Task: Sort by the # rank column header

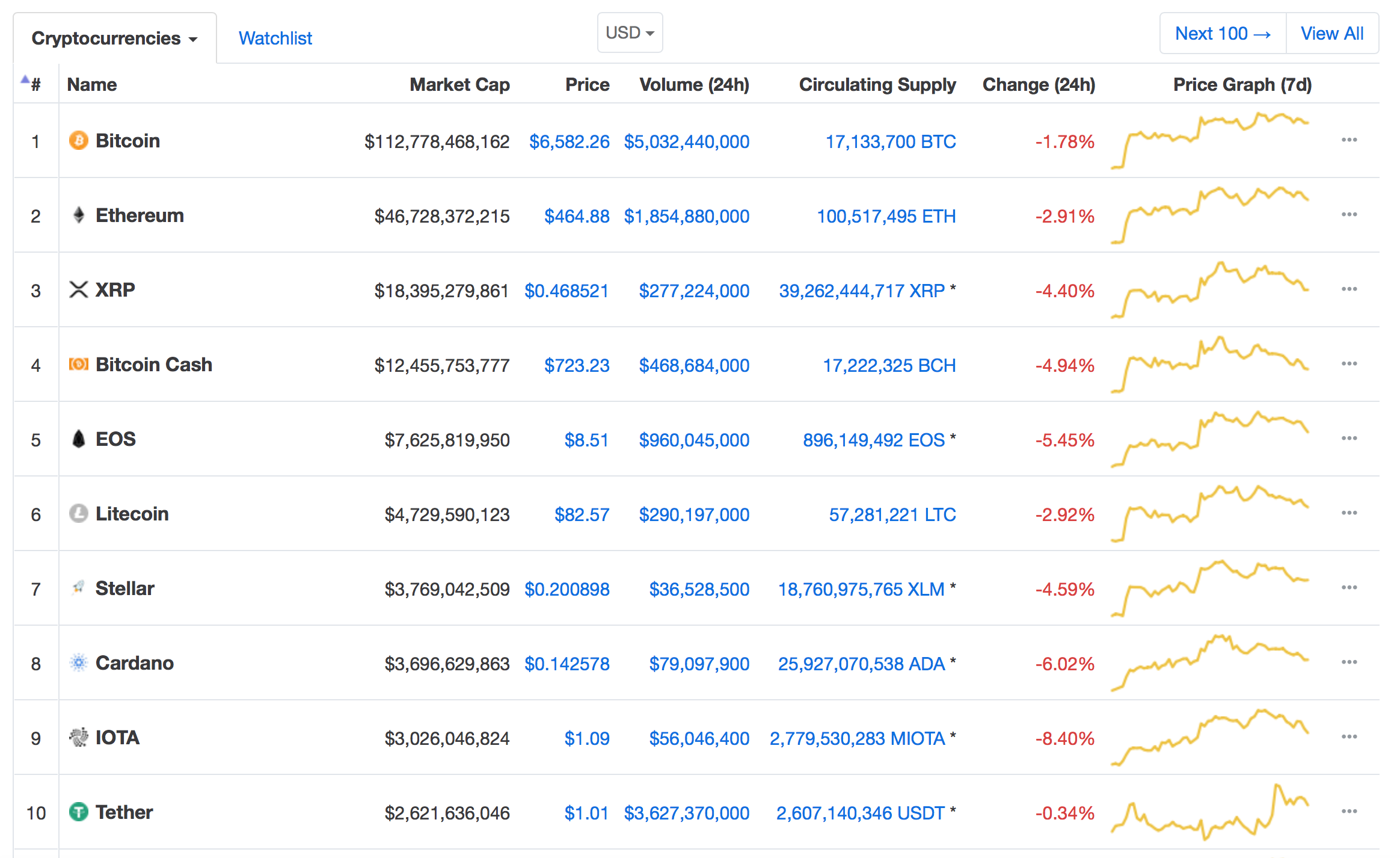Action: pyautogui.click(x=35, y=85)
